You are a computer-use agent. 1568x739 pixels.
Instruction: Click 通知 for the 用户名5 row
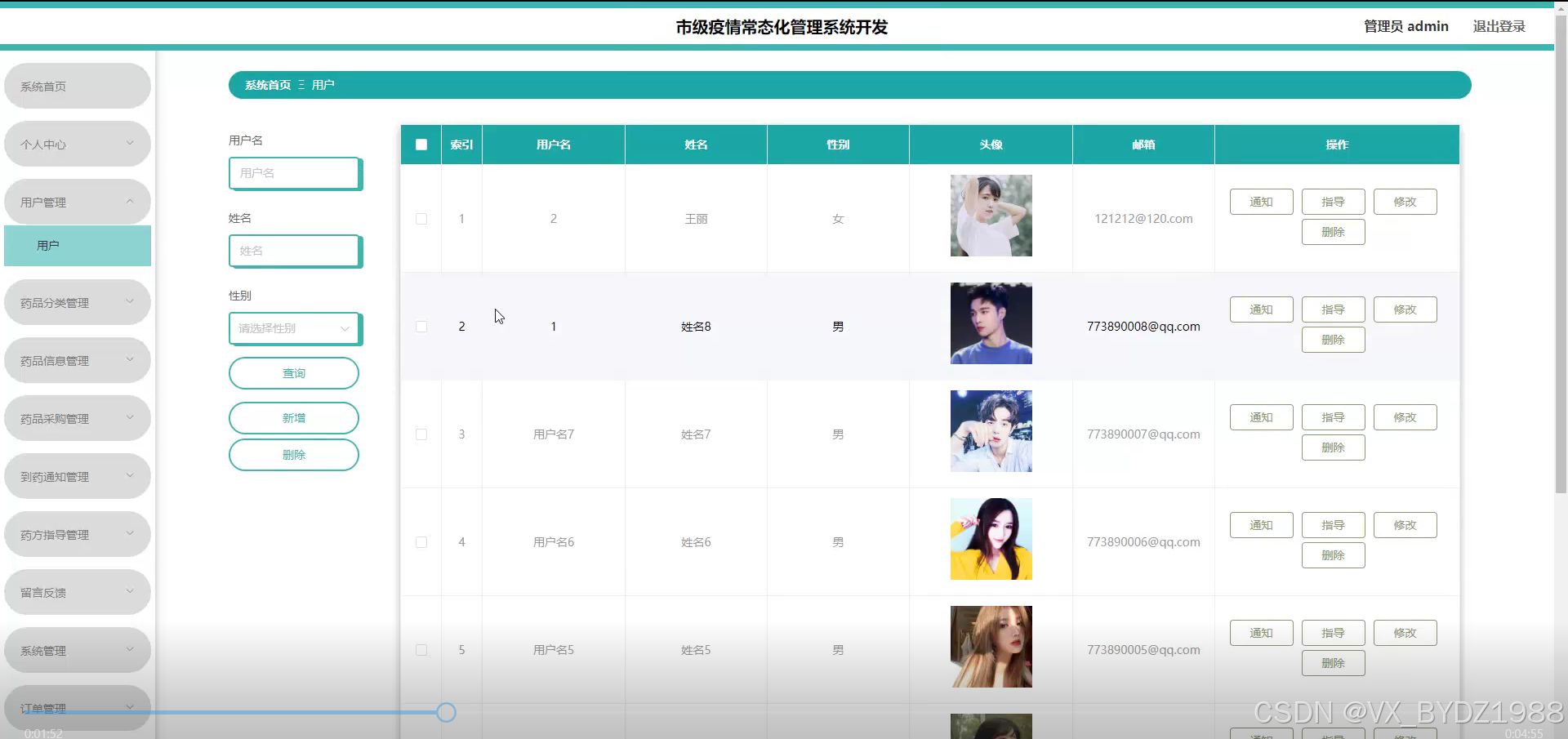[x=1261, y=633]
